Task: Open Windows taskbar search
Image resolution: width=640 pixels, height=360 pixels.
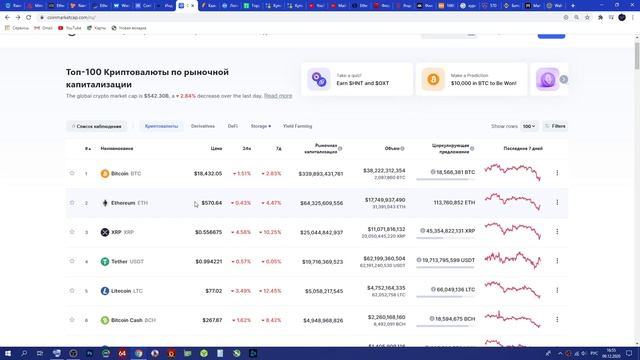Action: [24, 353]
